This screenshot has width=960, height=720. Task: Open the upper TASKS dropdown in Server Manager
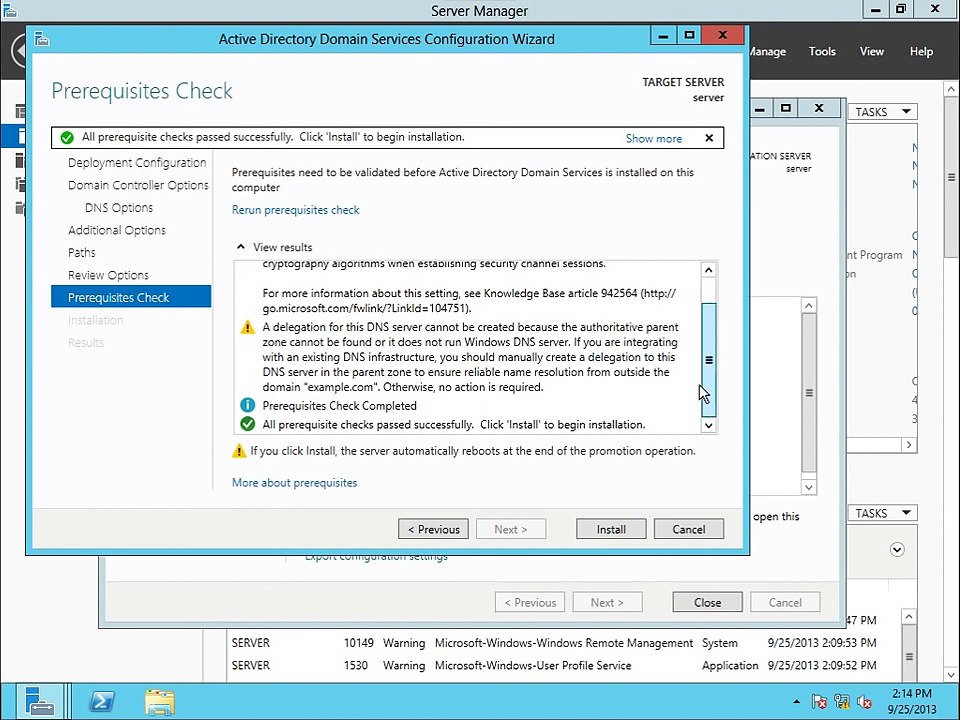(x=882, y=112)
